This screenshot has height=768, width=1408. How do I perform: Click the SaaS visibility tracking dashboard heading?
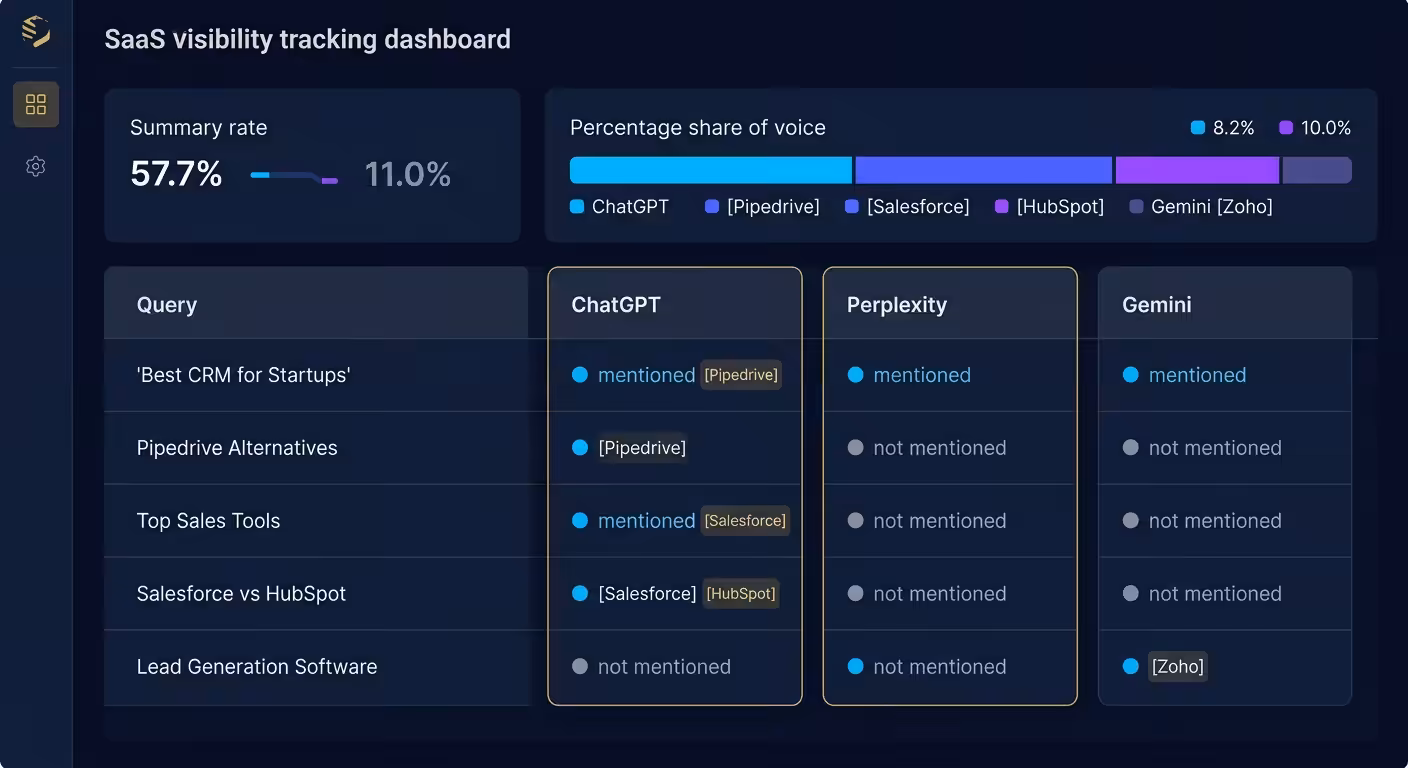tap(308, 39)
